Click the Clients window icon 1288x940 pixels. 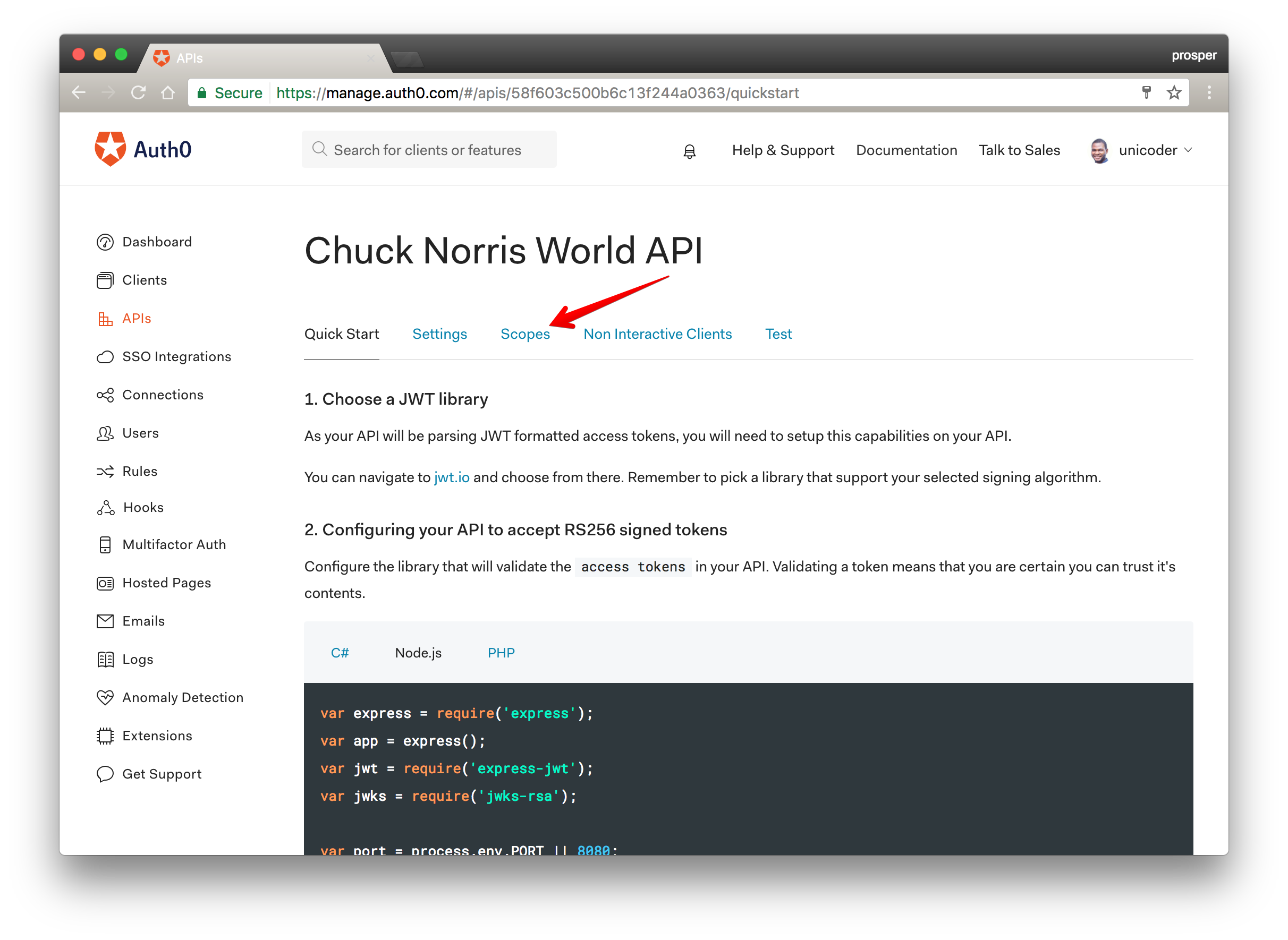tap(105, 280)
